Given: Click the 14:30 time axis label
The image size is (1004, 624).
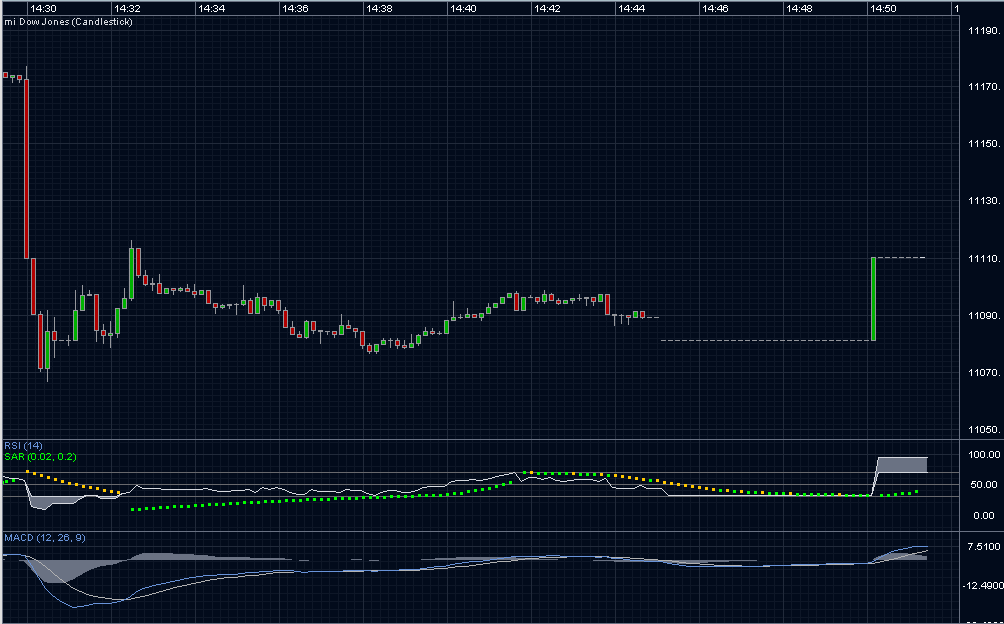Looking at the screenshot, I should click(43, 8).
